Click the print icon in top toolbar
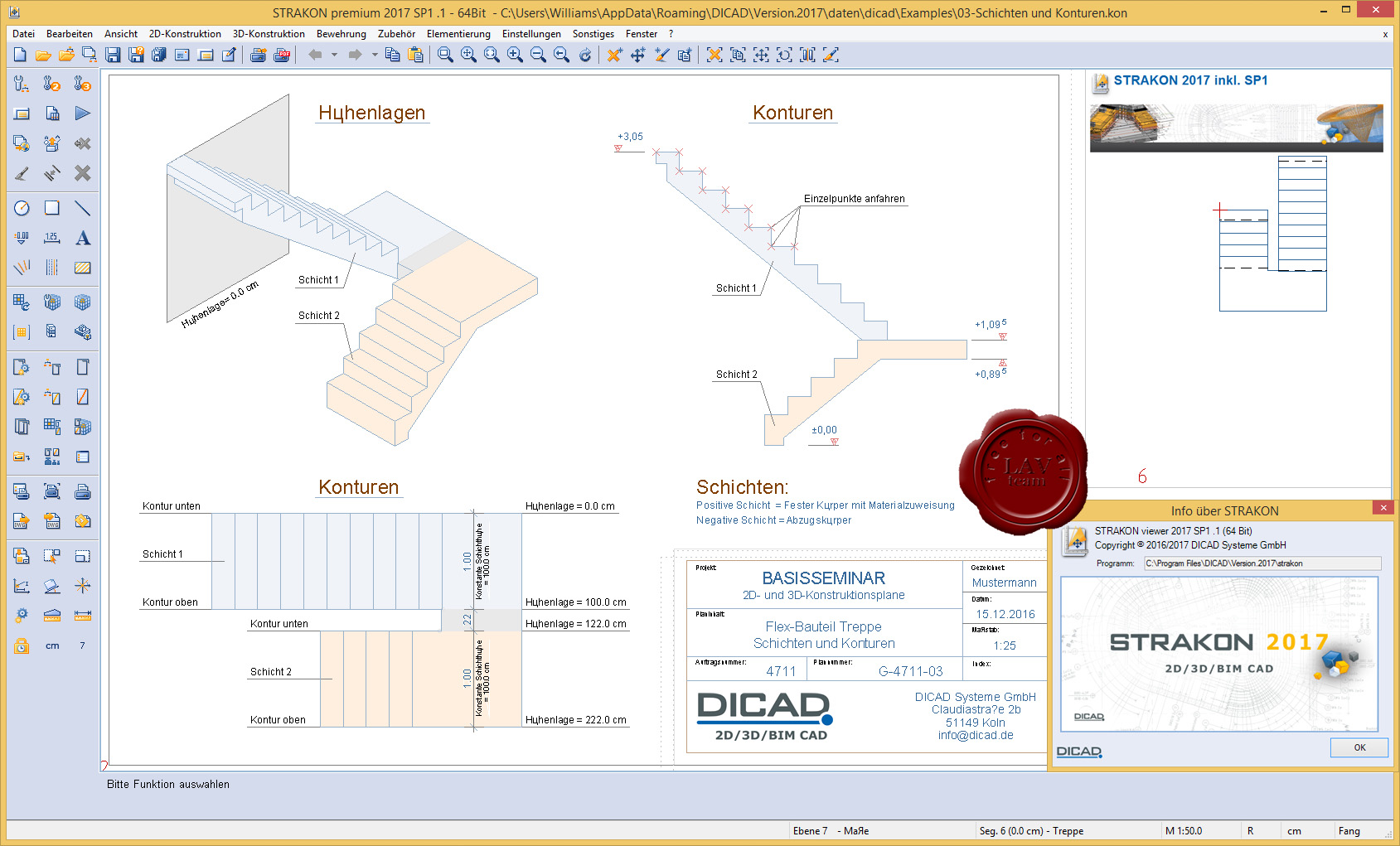This screenshot has width=1400, height=846. [258, 55]
